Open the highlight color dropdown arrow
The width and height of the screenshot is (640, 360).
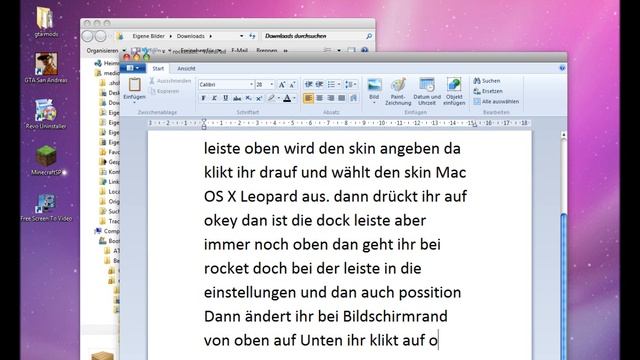point(278,98)
